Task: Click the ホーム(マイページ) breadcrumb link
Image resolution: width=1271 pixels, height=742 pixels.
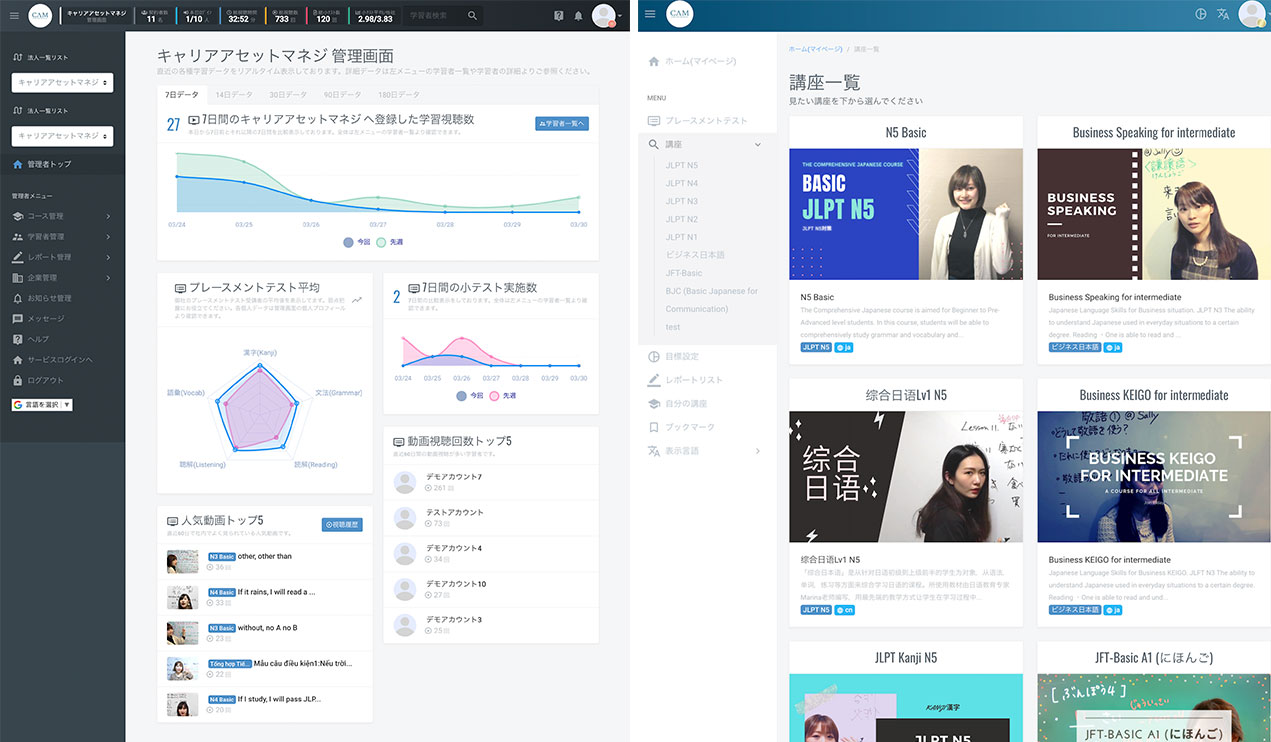Action: (x=816, y=49)
